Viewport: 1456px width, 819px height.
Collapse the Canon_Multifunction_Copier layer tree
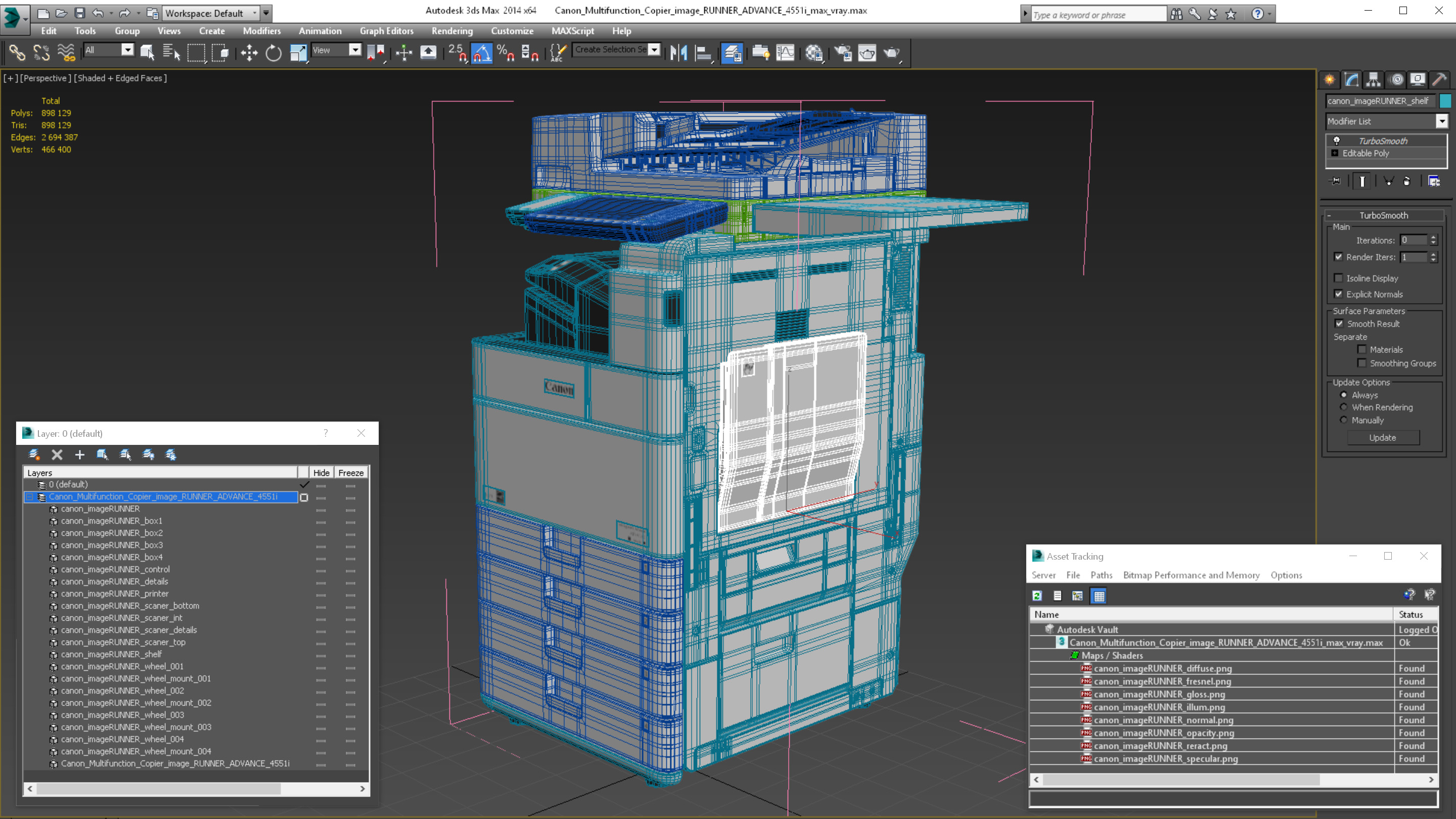pos(29,497)
